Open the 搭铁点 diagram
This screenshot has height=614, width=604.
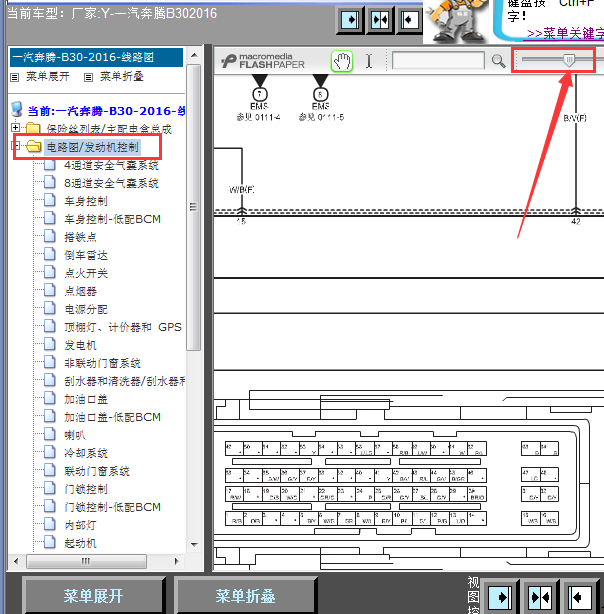(80, 237)
